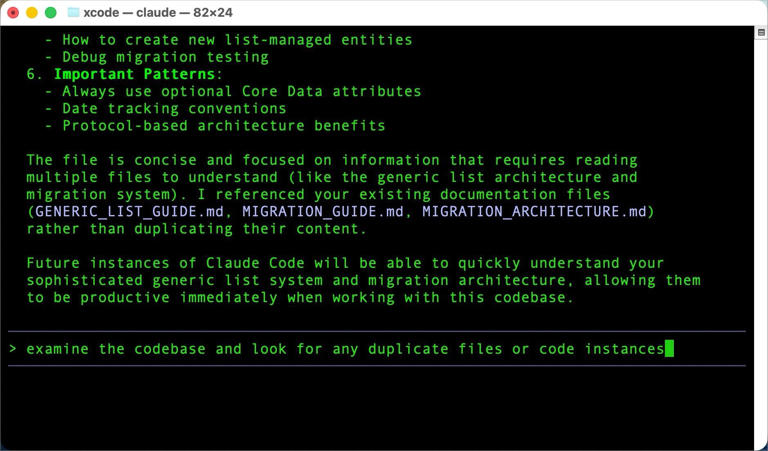This screenshot has height=451, width=768.
Task: Click line starting 'multiple files to understand'
Action: click(x=332, y=177)
